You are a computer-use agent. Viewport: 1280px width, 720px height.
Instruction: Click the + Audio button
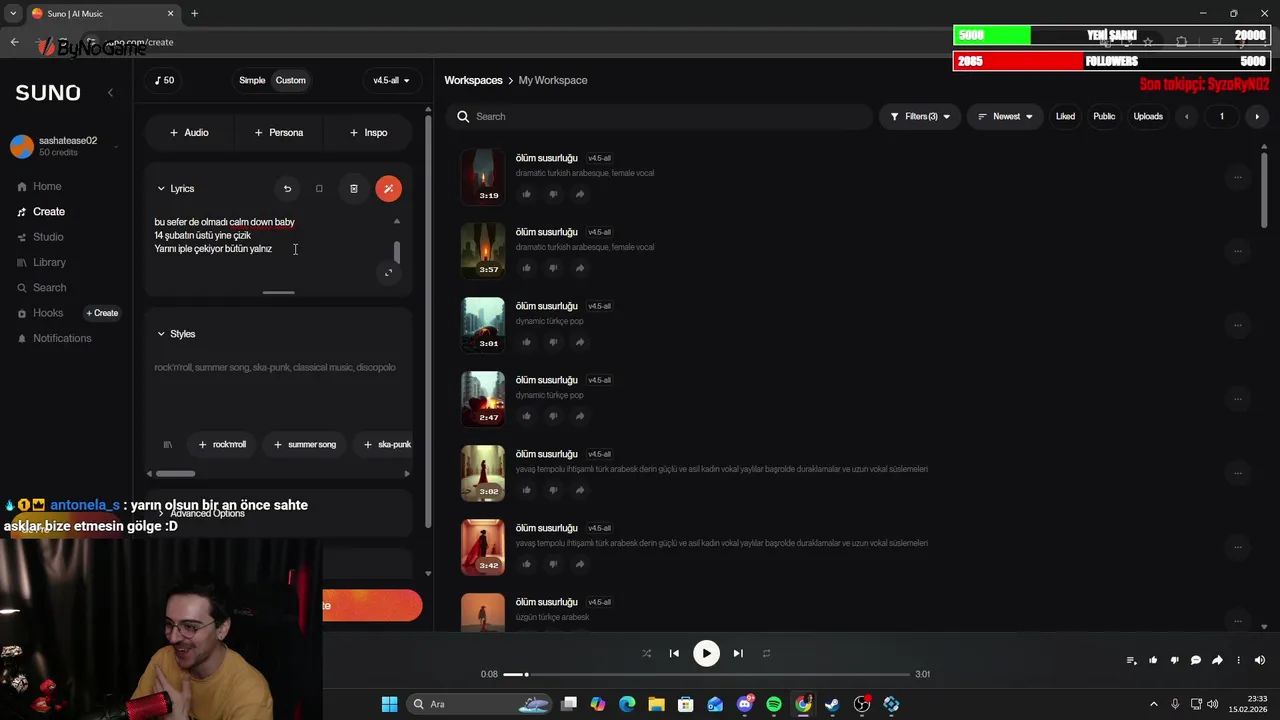click(x=189, y=132)
